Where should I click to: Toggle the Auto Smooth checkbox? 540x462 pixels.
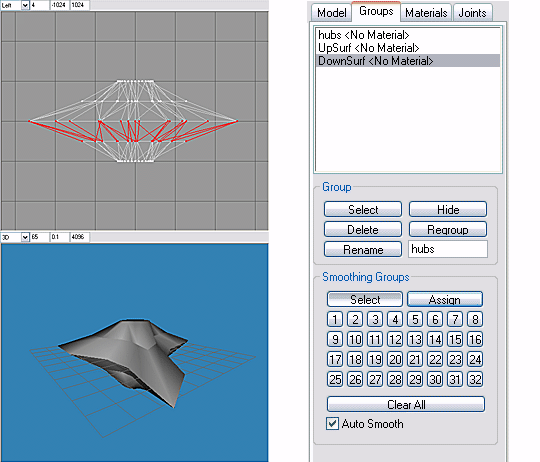coord(332,423)
